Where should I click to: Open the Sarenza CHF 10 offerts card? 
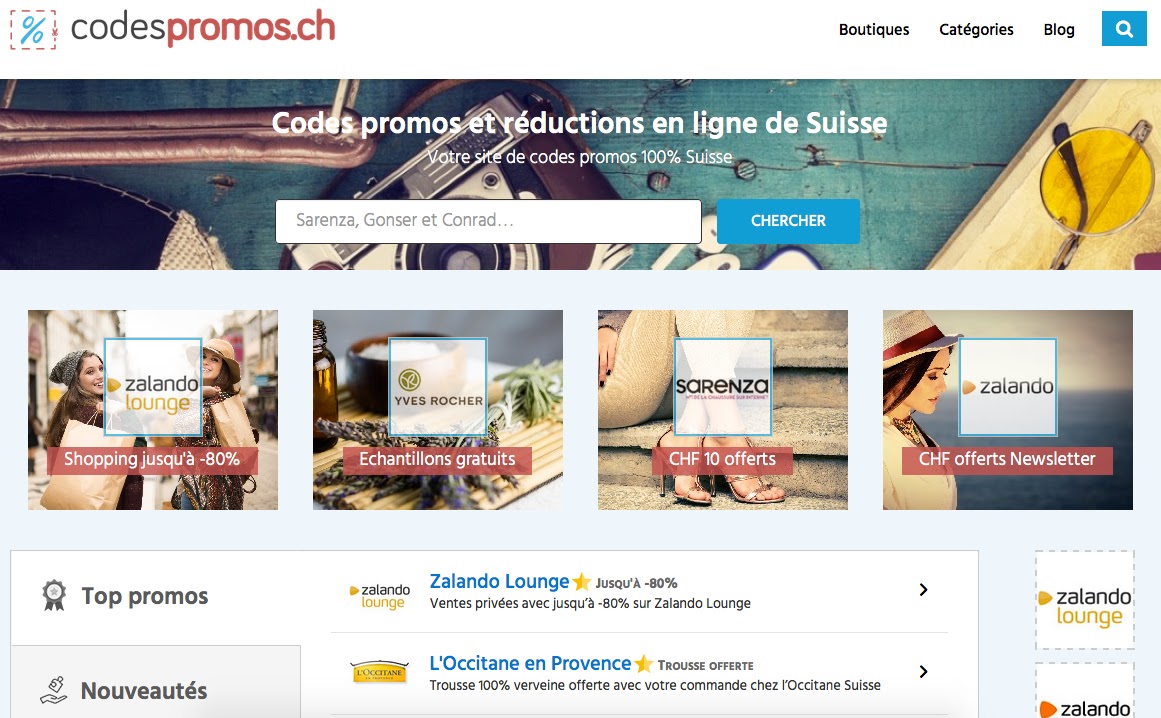[x=723, y=409]
